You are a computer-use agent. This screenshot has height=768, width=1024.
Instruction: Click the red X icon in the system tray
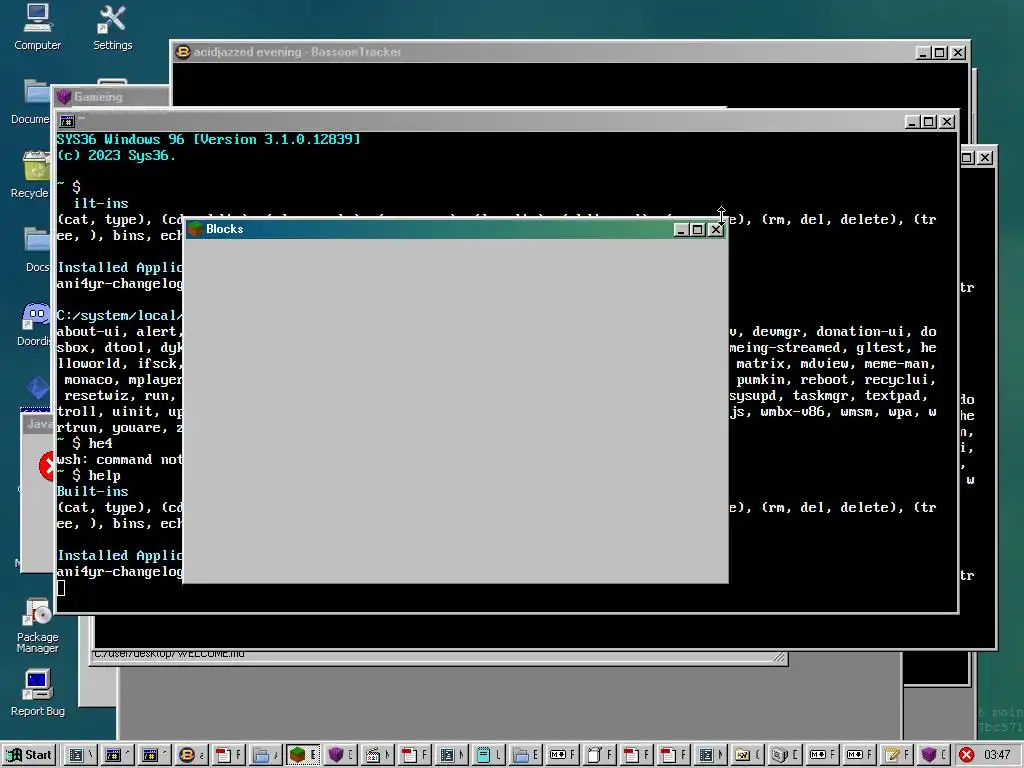click(967, 755)
